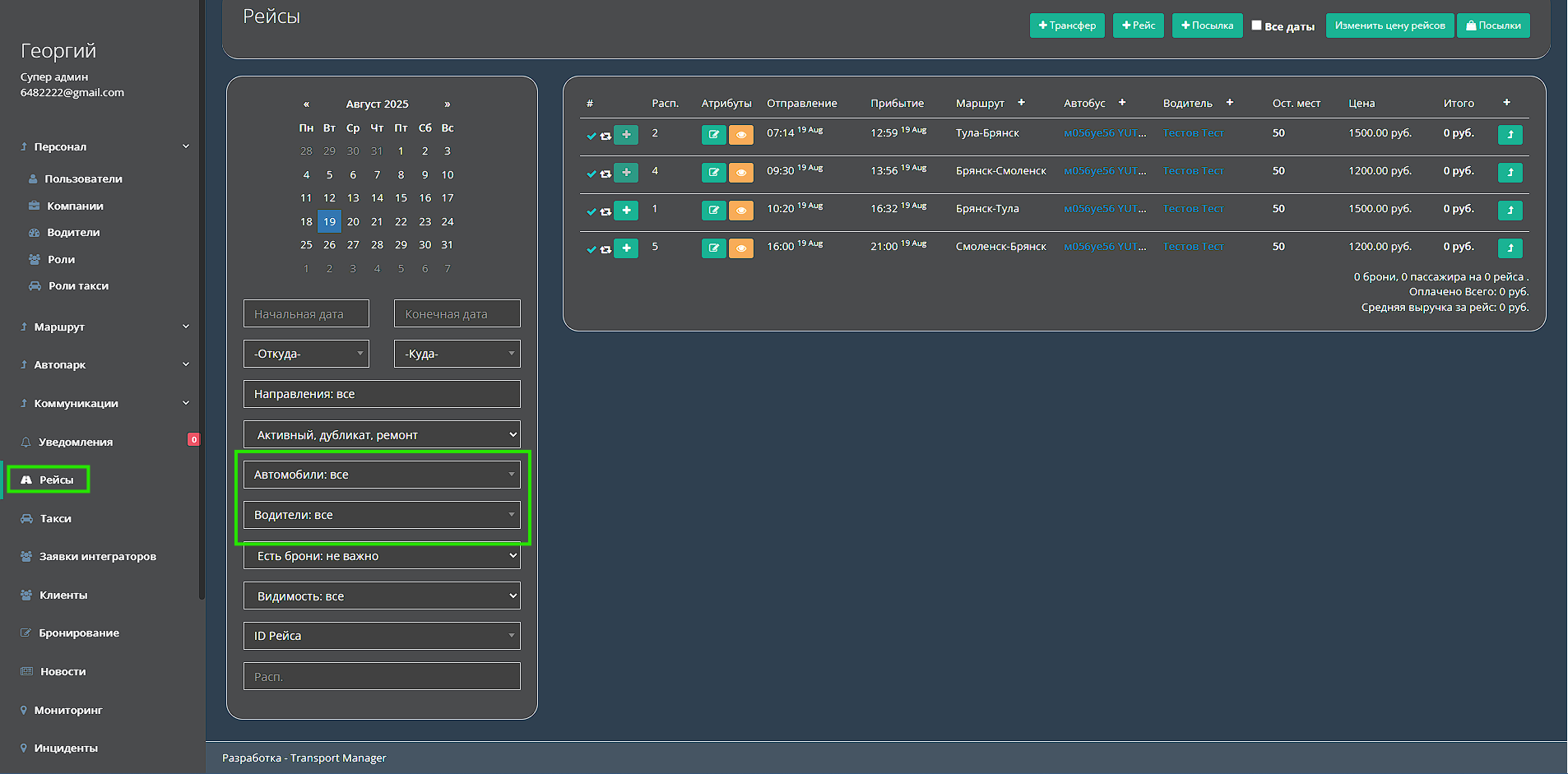Click the plus icon next to Маршрут header
The image size is (1568, 774).
click(1021, 103)
